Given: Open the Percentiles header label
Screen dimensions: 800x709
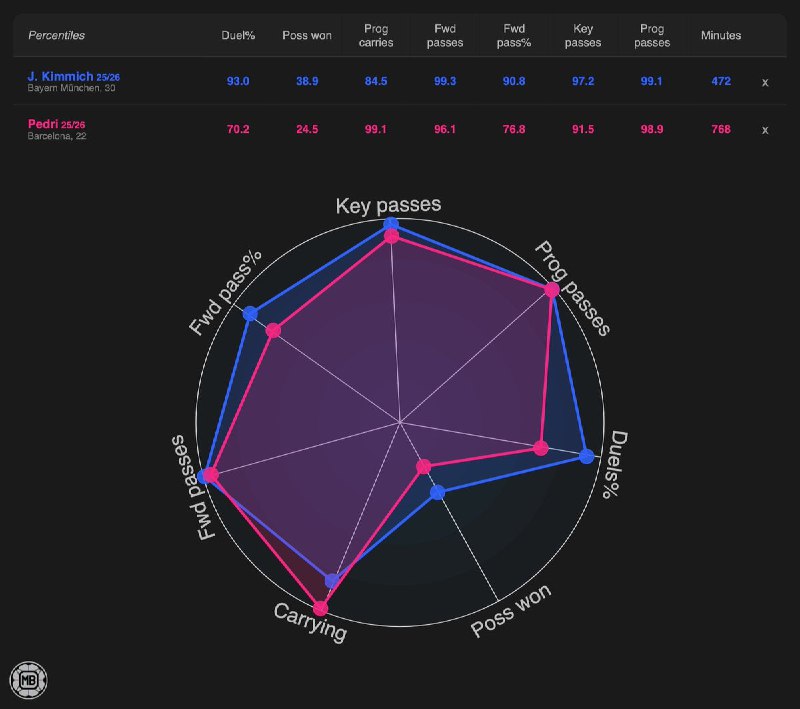Looking at the screenshot, I should pos(56,35).
